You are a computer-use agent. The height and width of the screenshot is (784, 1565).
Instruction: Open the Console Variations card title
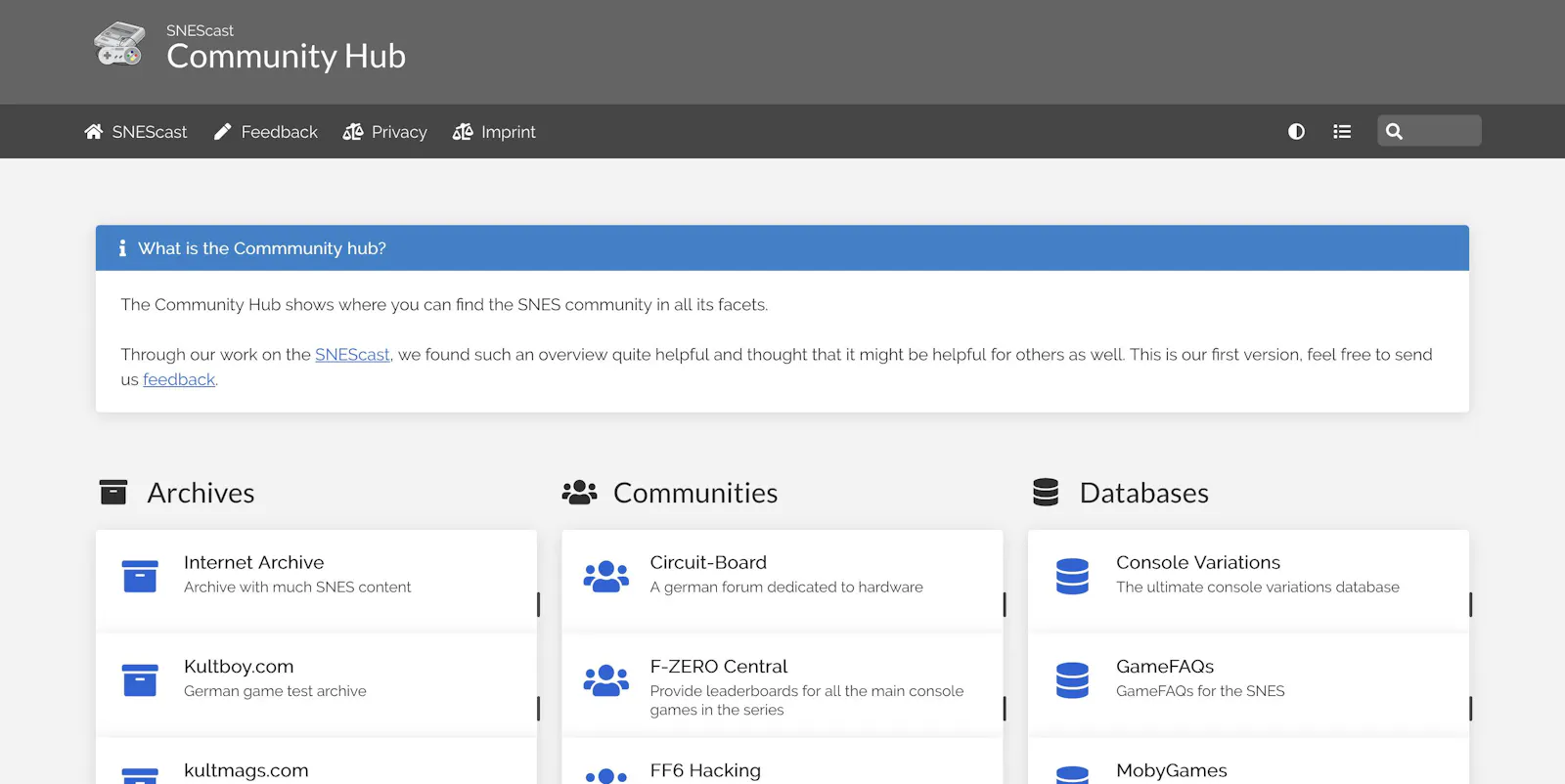tap(1198, 562)
